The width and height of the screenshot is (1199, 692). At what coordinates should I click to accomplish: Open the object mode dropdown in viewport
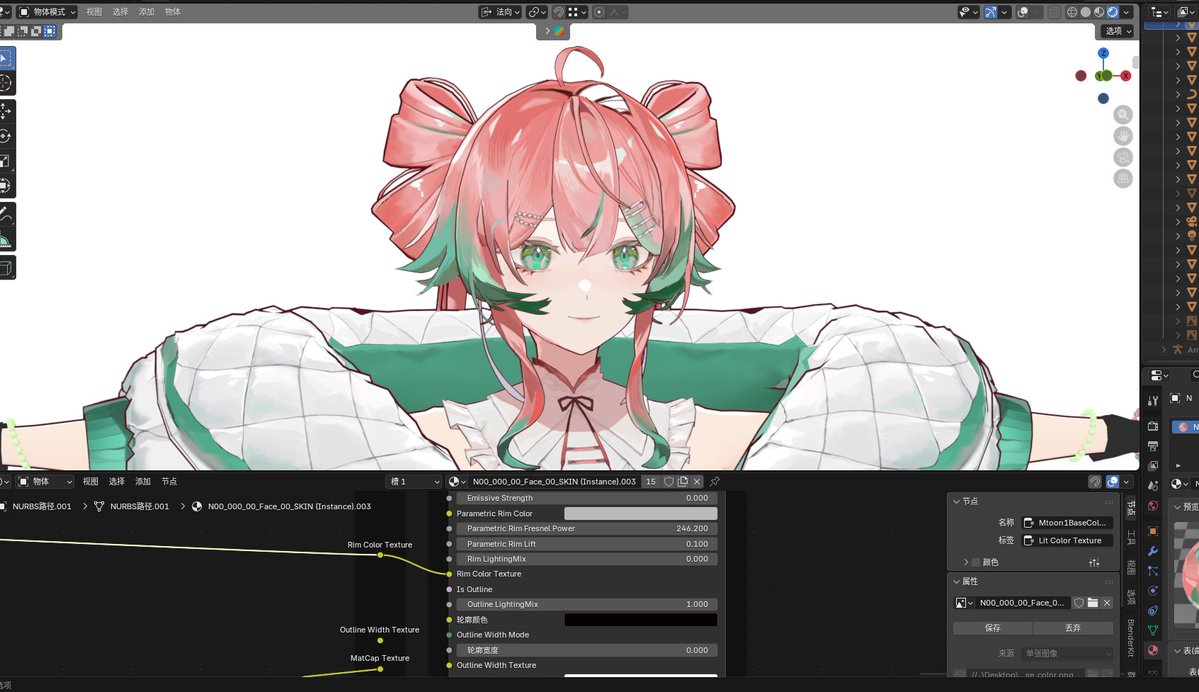coord(47,11)
